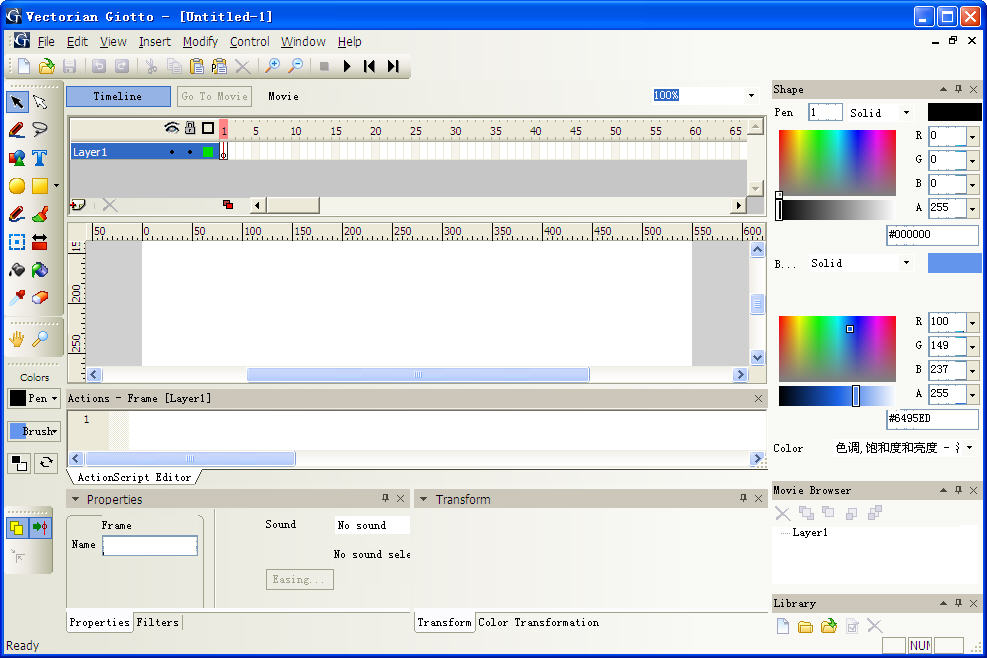Click the add new layer icon
Viewport: 987px width, 658px height.
coord(78,205)
